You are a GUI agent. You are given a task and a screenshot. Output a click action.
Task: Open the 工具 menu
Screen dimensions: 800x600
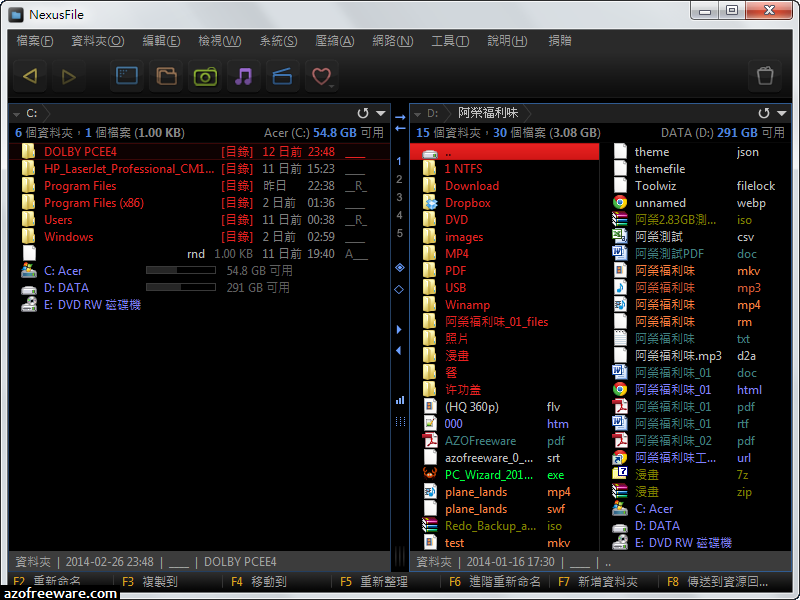click(450, 41)
